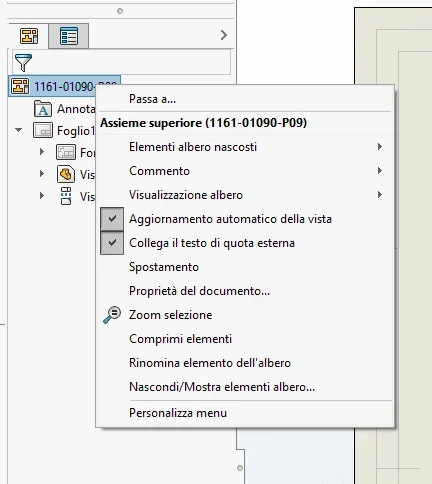
Task: Click the bottom panel splitter handle dot
Action: [240, 468]
